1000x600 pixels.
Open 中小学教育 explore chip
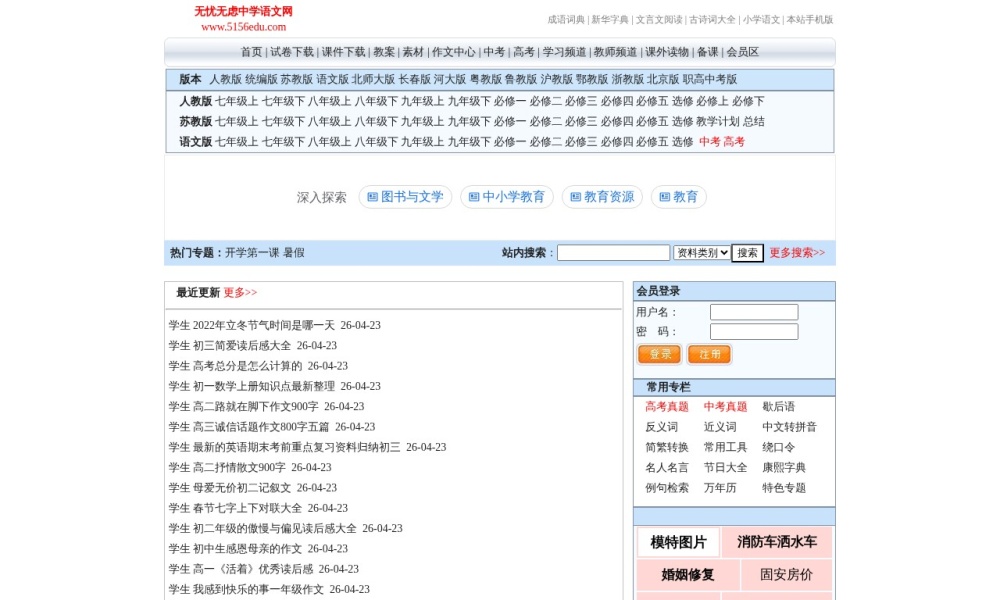pos(506,197)
